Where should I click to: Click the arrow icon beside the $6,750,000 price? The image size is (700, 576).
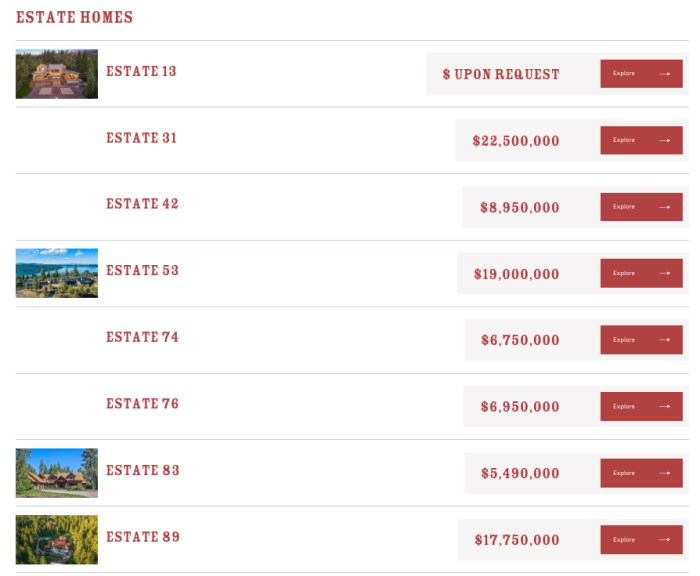664,340
